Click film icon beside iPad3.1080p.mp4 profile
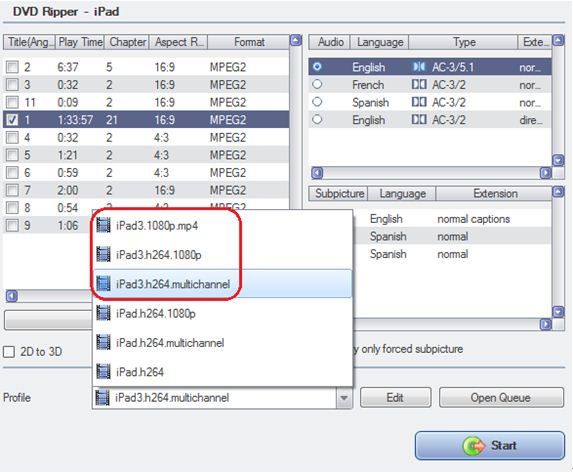 pos(103,225)
